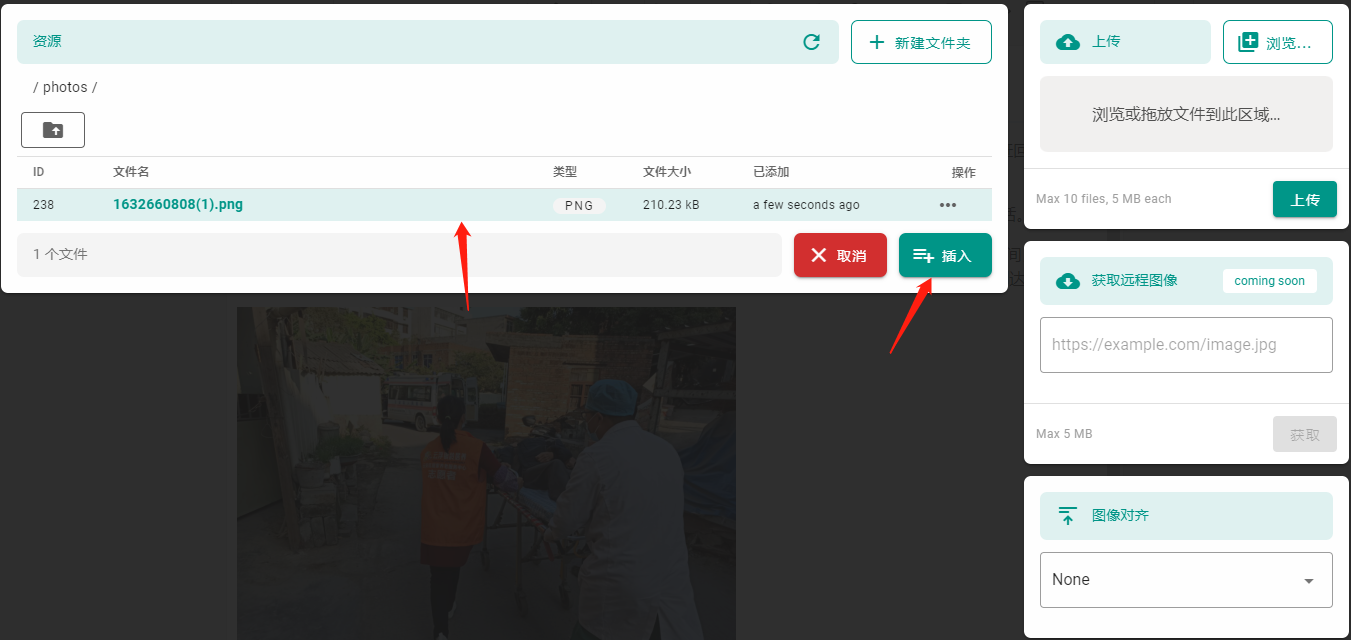Image resolution: width=1351 pixels, height=640 pixels.
Task: Click the photos folder in breadcrumb path
Action: (x=65, y=87)
